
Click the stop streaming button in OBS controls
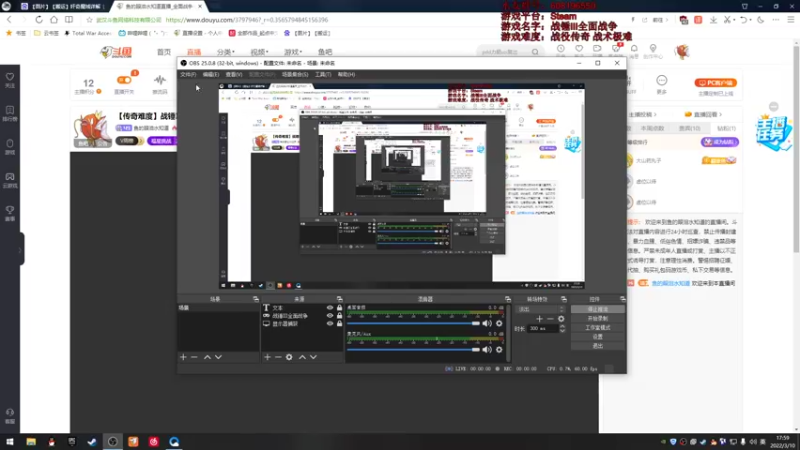597,309
